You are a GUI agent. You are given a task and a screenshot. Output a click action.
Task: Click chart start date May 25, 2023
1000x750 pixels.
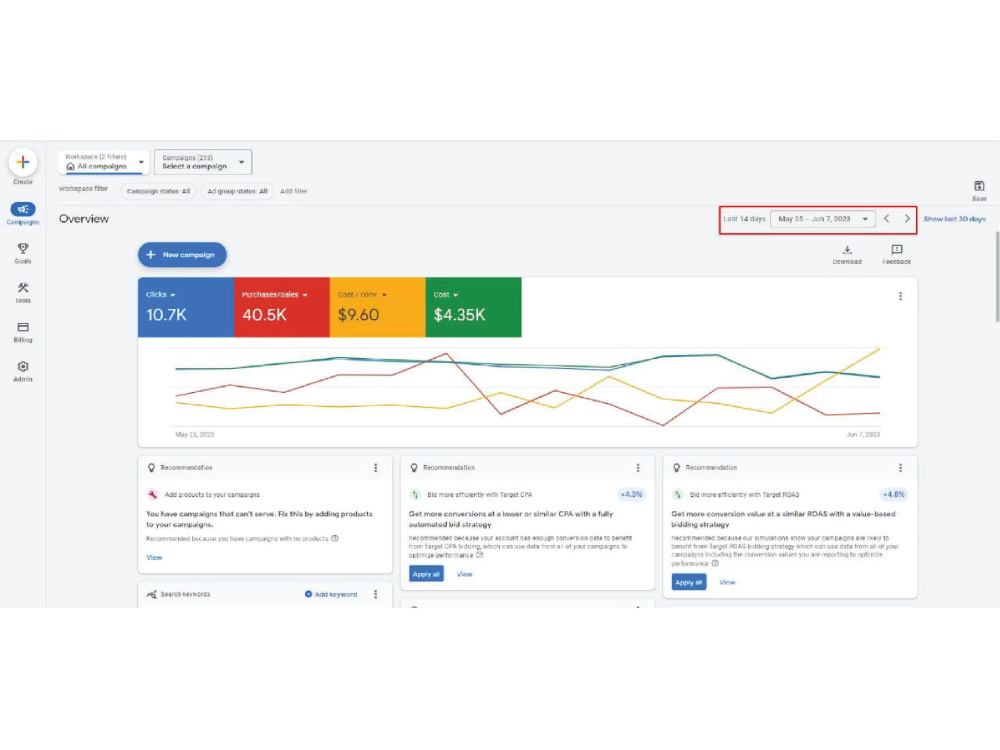click(x=195, y=434)
